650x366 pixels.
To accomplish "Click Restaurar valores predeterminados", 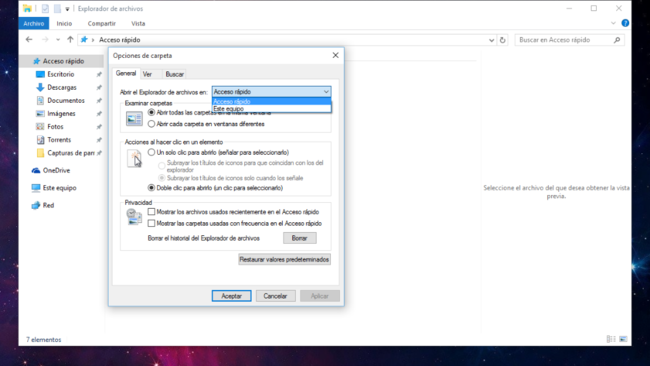I will click(x=284, y=259).
